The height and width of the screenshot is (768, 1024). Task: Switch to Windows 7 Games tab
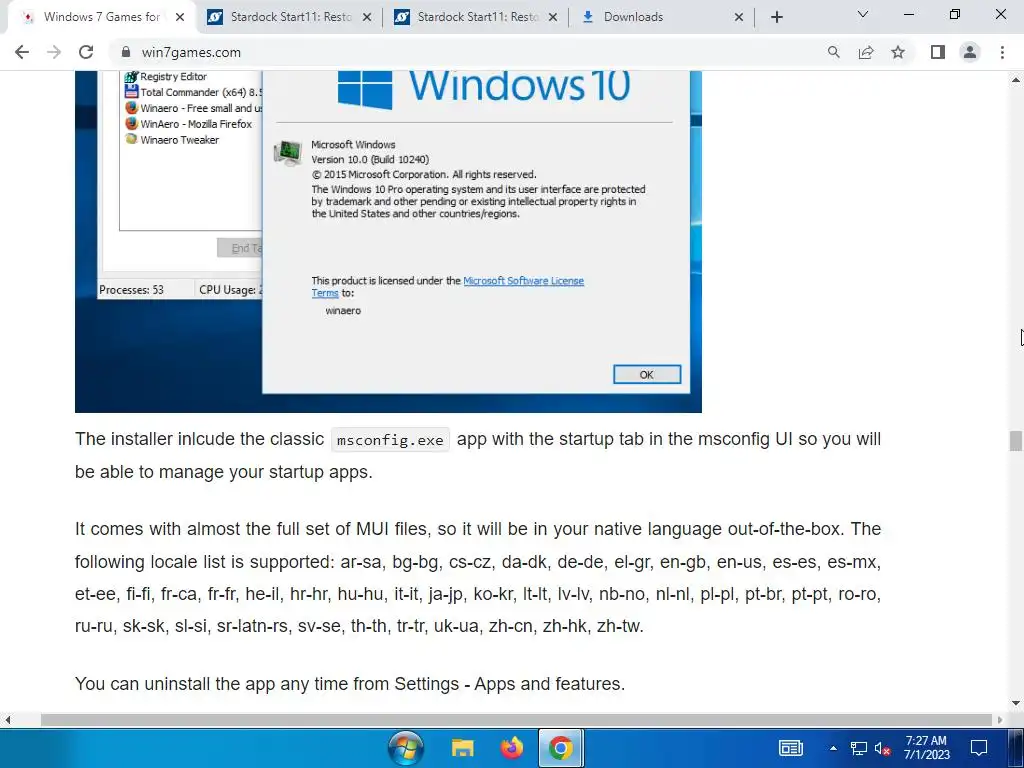point(101,17)
